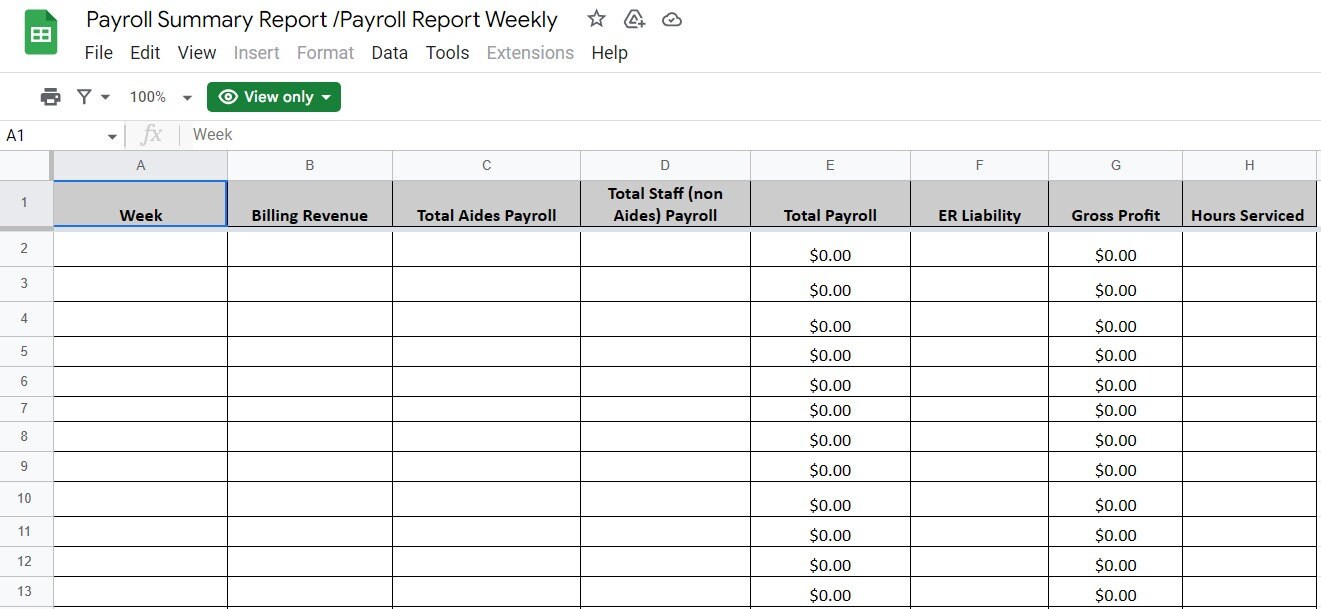Select the Week header cell

point(140,204)
